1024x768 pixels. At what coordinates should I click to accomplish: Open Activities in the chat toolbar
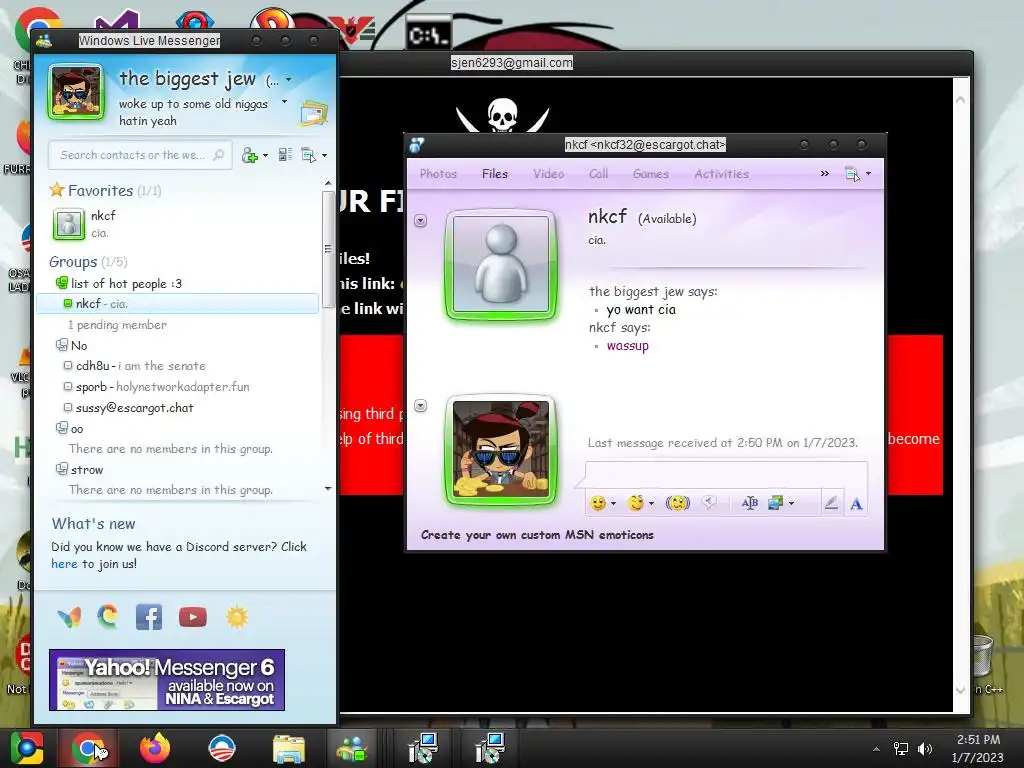click(722, 174)
